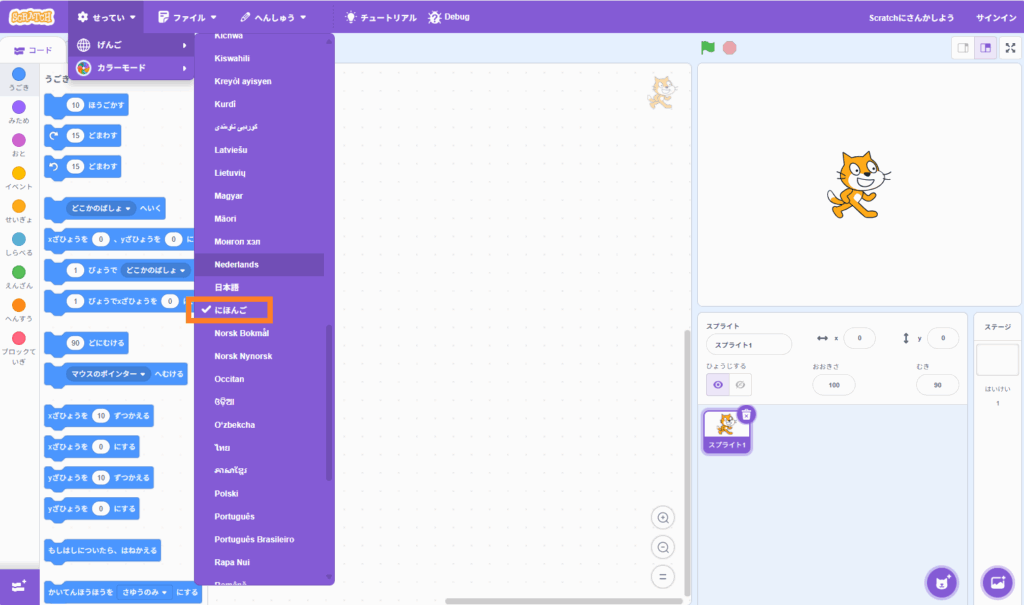The width and height of the screenshot is (1024, 605).
Task: Edit the sprite y position field
Action: click(942, 338)
